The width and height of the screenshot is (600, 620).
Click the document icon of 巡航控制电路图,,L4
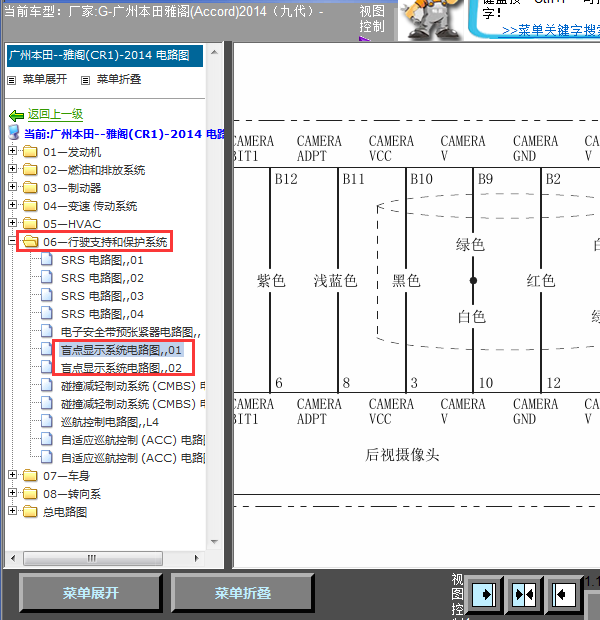point(47,422)
